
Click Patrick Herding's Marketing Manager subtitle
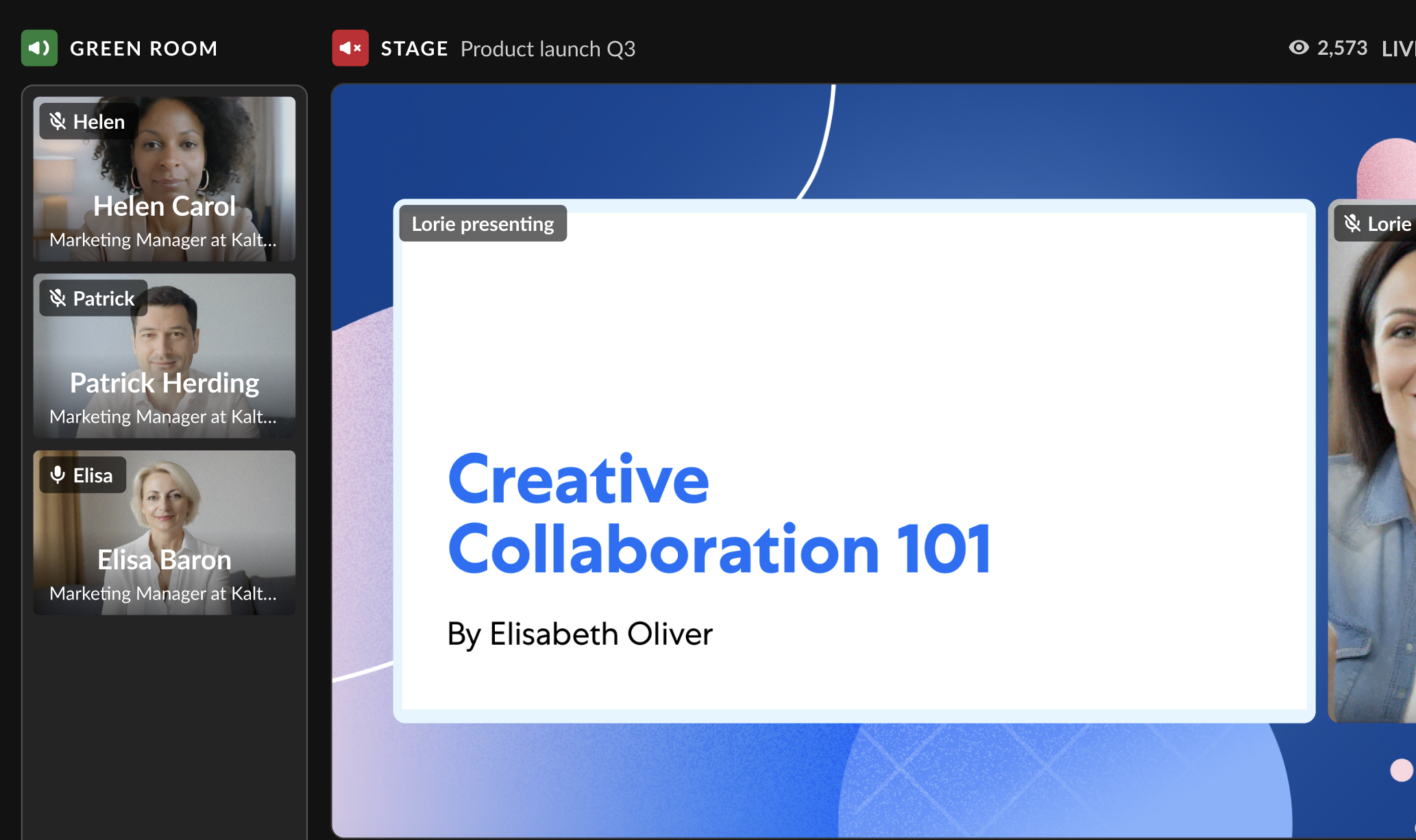163,417
